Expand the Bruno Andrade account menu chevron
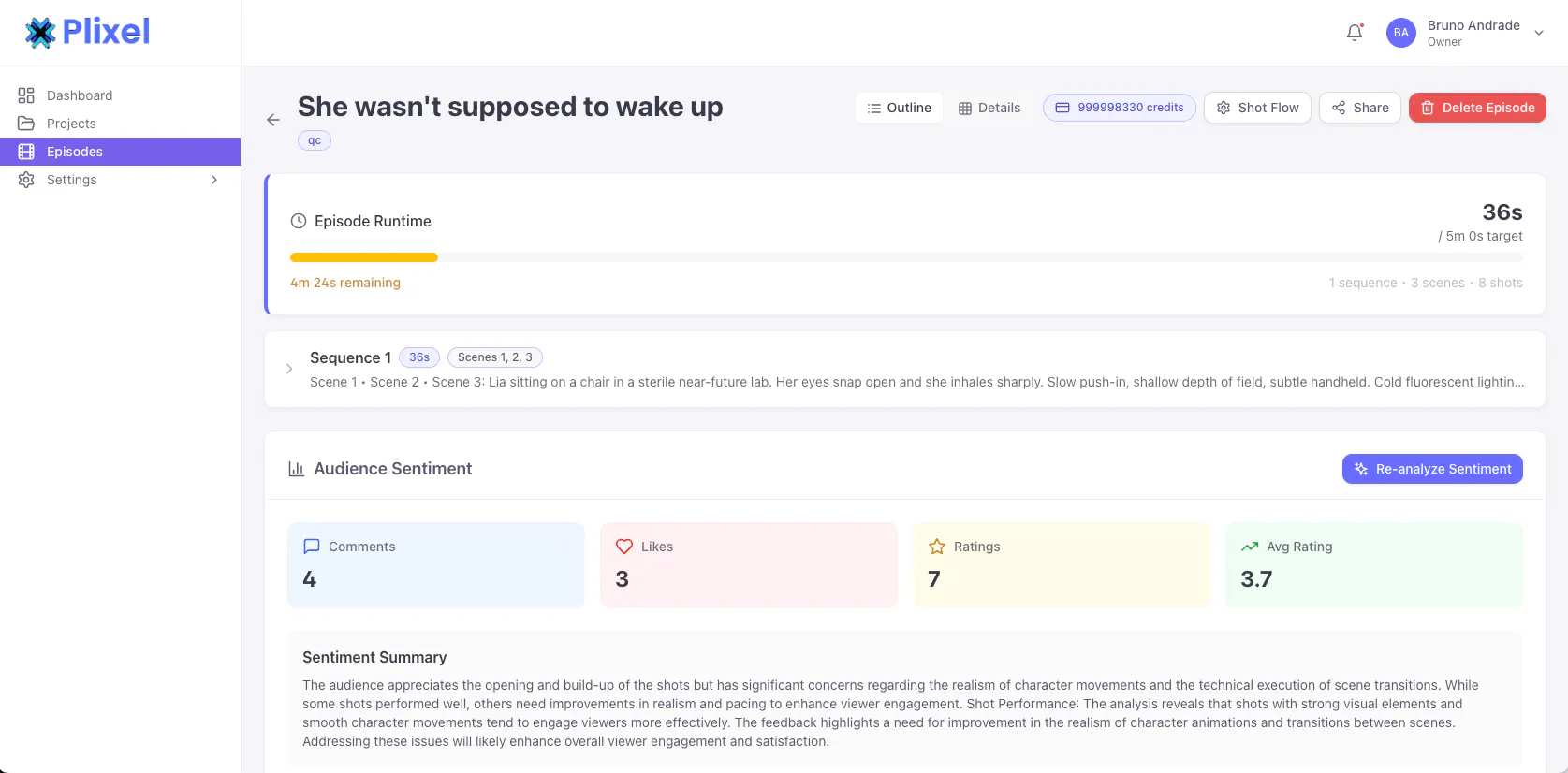This screenshot has height=773, width=1568. [x=1539, y=33]
